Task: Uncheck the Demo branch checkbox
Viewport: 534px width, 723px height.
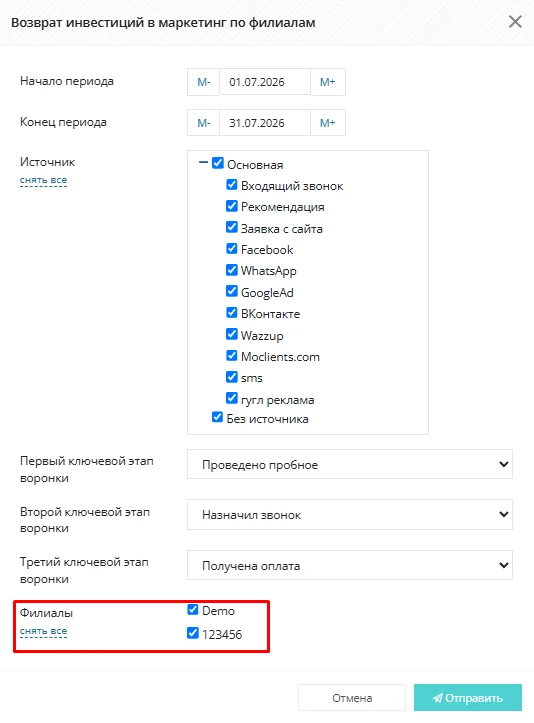Action: tap(193, 610)
